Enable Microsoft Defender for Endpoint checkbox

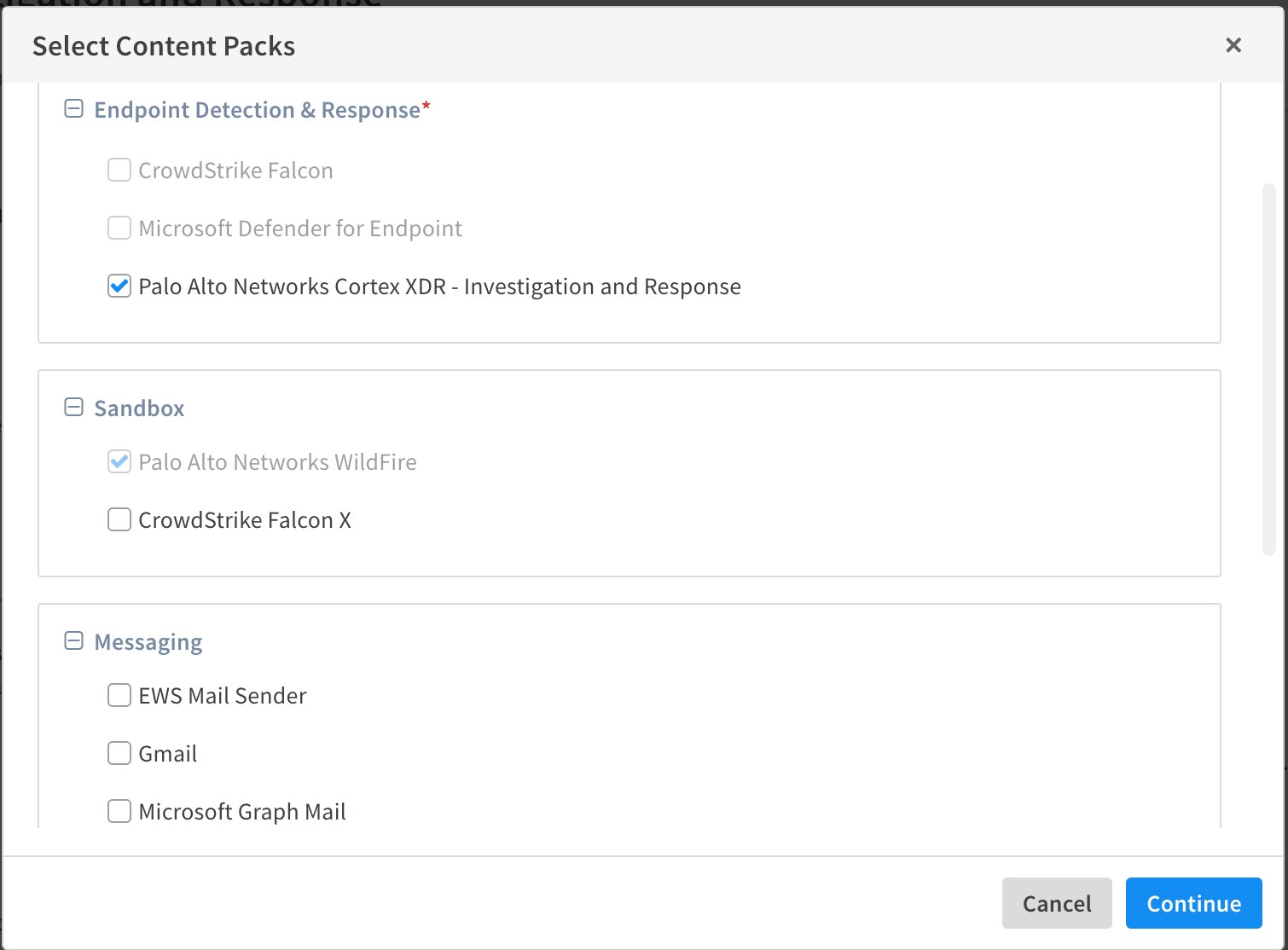coord(119,228)
